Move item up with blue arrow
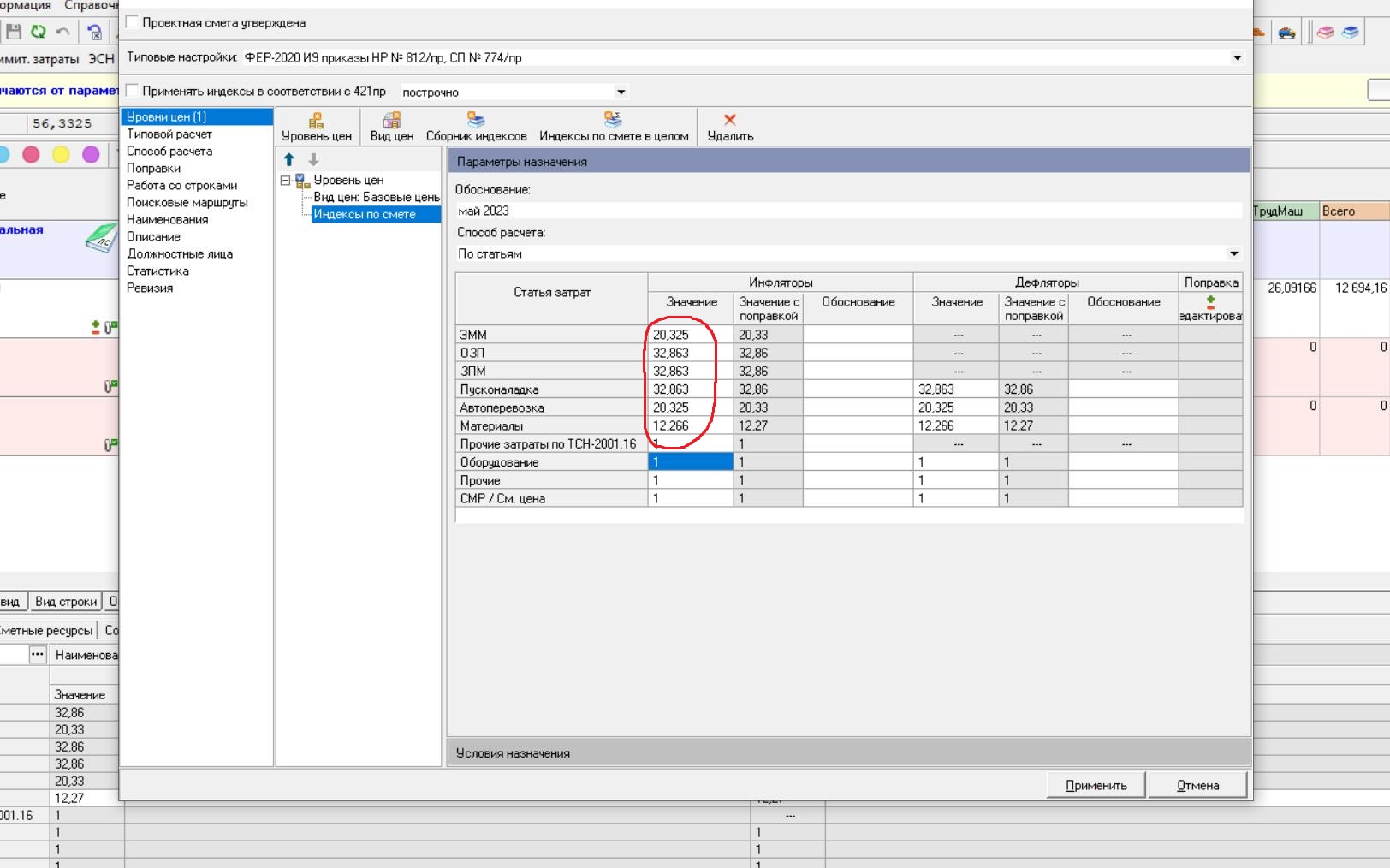Viewport: 1390px width, 868px height. coord(289,159)
